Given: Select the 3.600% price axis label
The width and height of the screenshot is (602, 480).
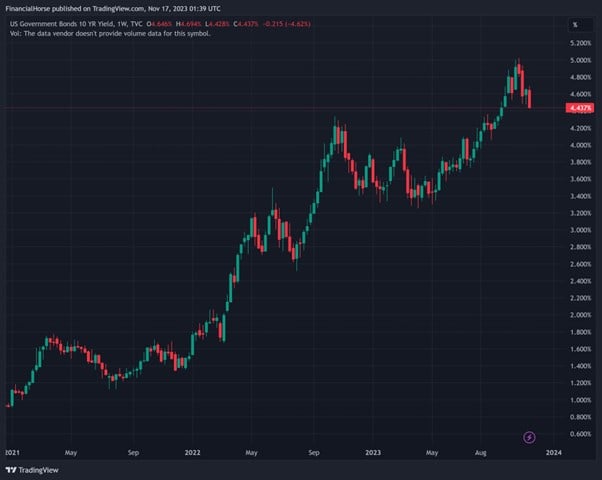Looking at the screenshot, I should pyautogui.click(x=580, y=179).
